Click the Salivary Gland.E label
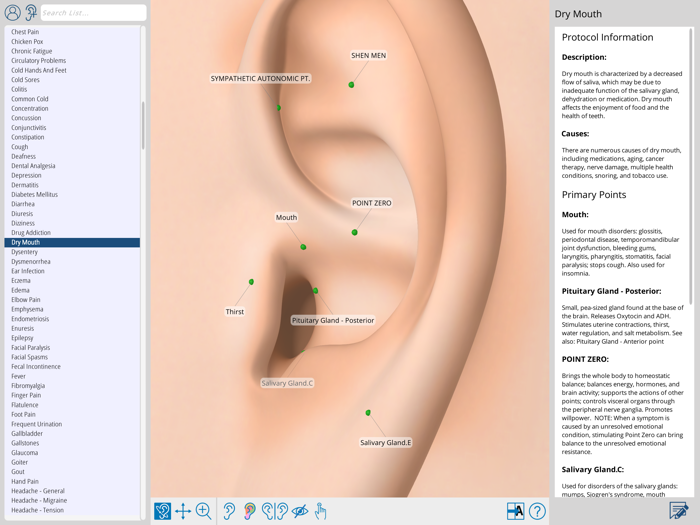The image size is (700, 525). [x=386, y=442]
